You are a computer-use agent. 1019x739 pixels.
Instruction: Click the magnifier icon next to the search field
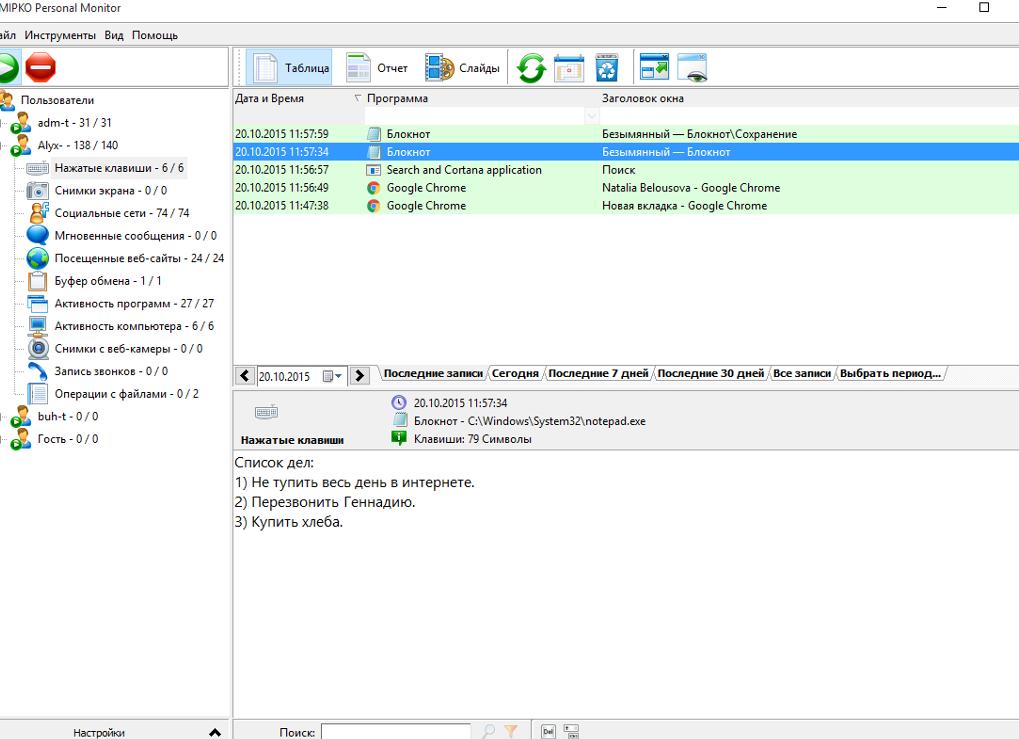click(x=488, y=731)
